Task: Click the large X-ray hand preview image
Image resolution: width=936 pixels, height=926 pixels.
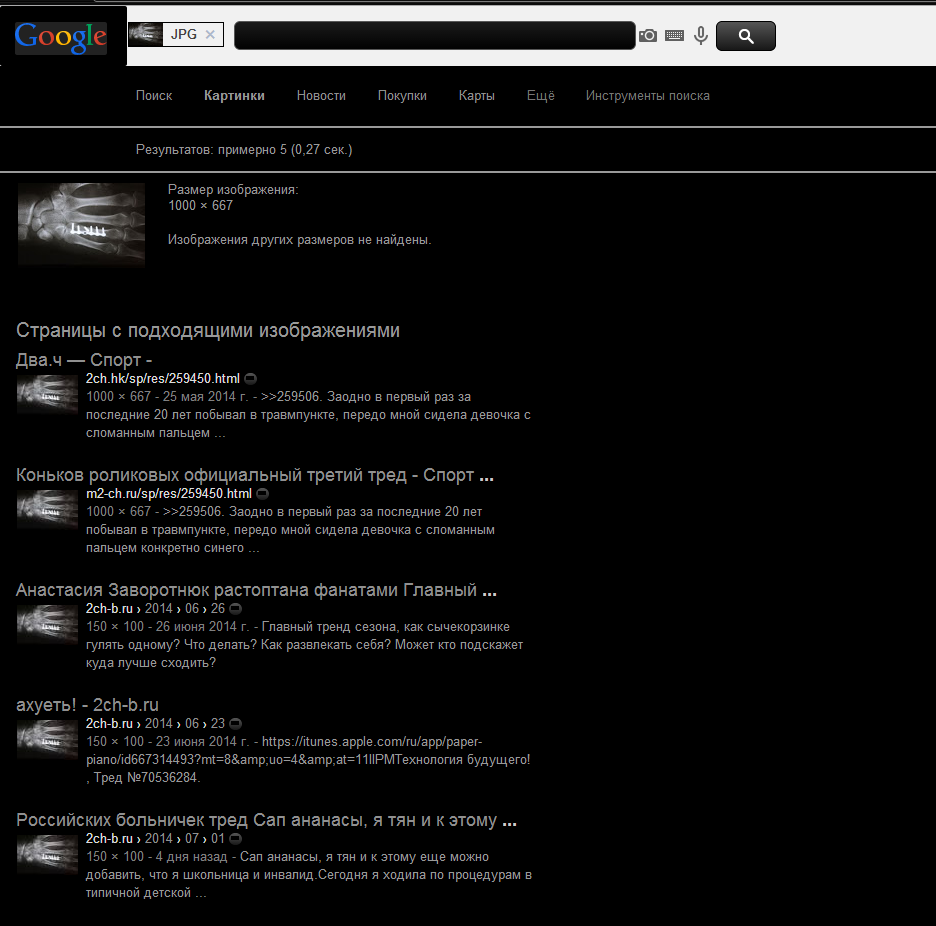Action: pos(81,224)
